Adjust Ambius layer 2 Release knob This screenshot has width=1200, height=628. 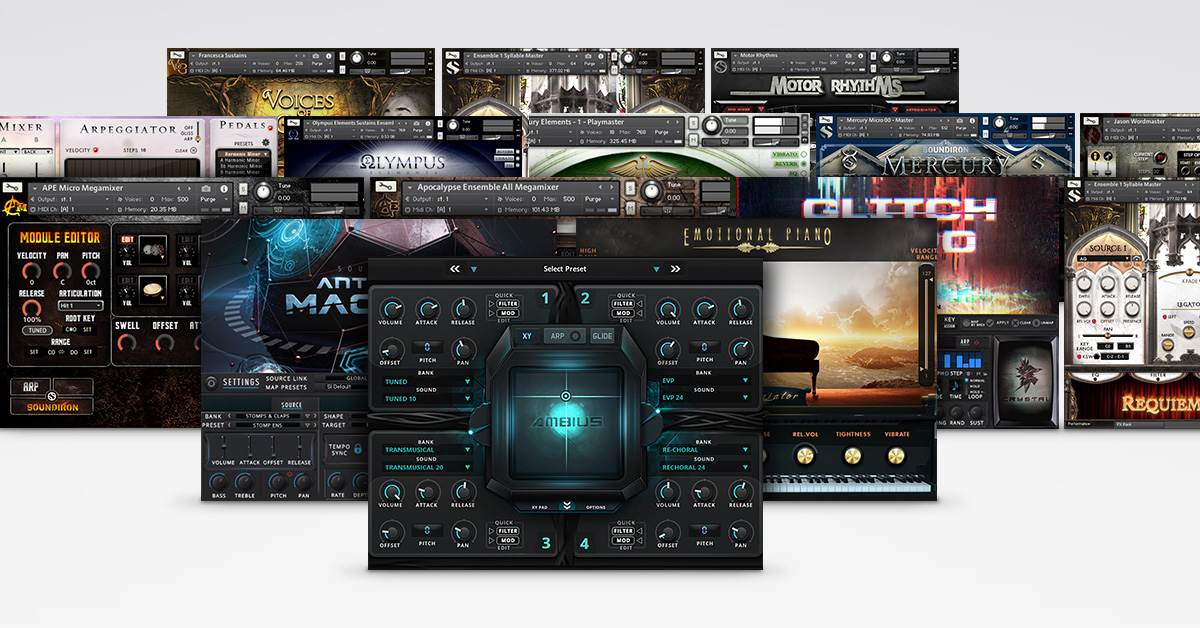click(x=741, y=308)
